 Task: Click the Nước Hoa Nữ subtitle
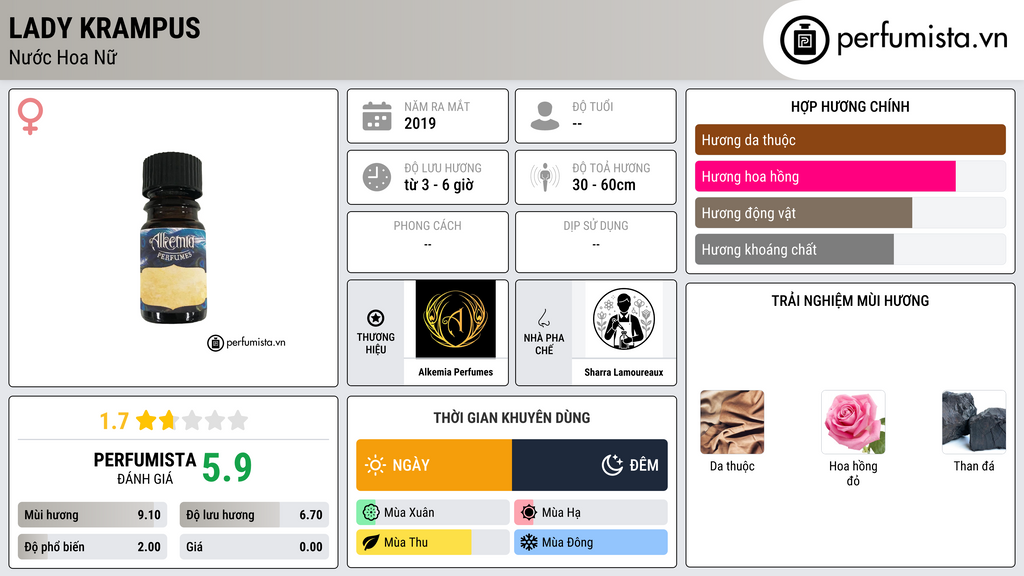coord(63,57)
